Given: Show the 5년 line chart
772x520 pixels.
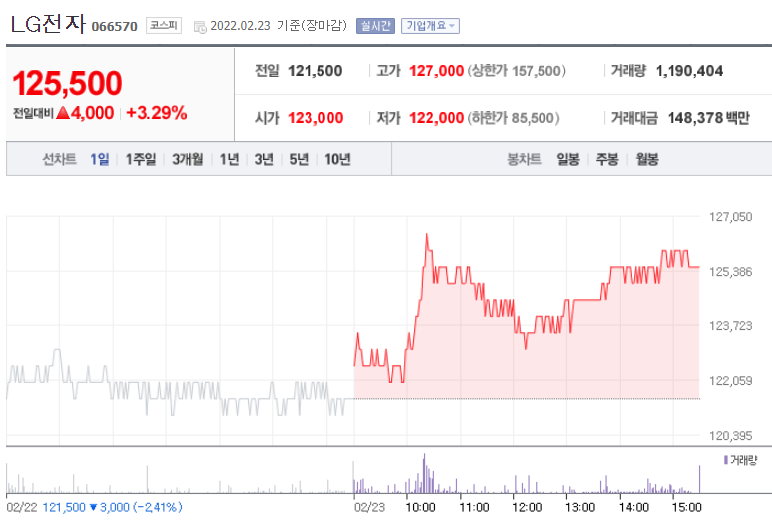Looking at the screenshot, I should (x=299, y=159).
